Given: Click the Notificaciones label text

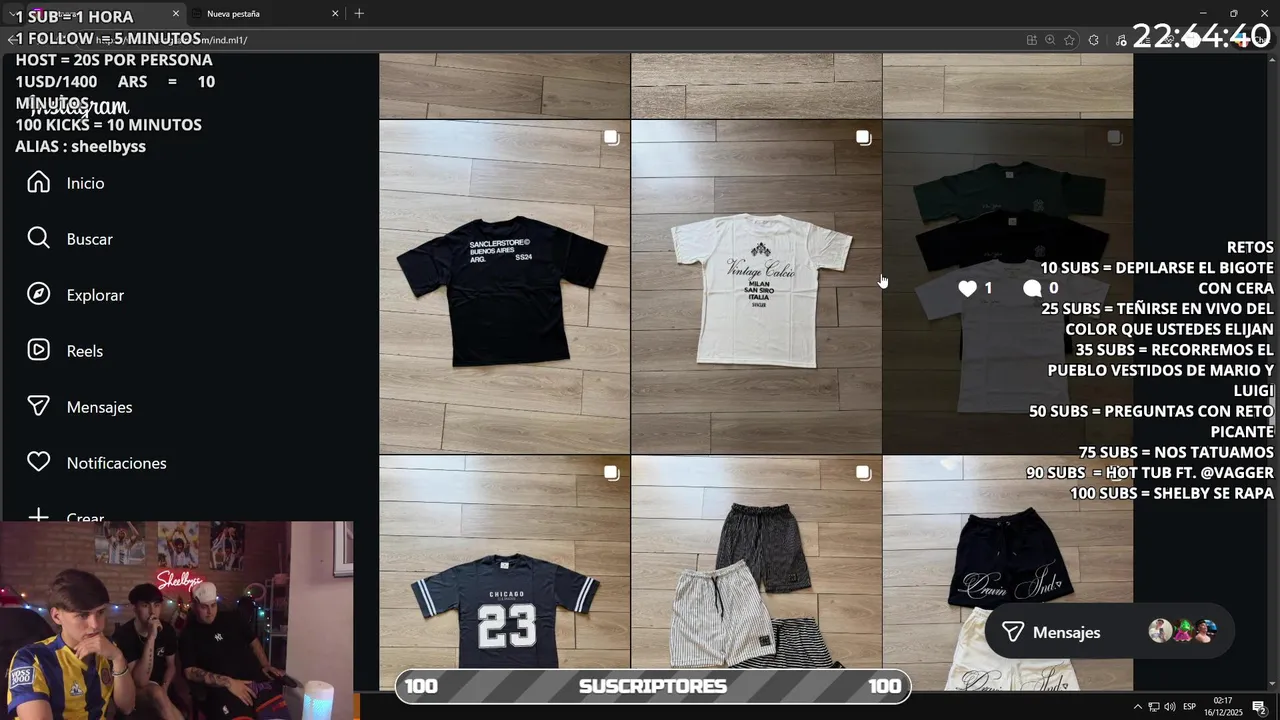Looking at the screenshot, I should (116, 463).
